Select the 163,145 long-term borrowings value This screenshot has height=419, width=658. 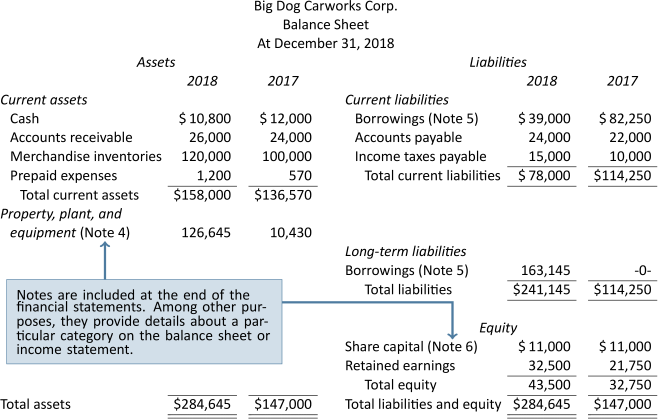click(546, 270)
